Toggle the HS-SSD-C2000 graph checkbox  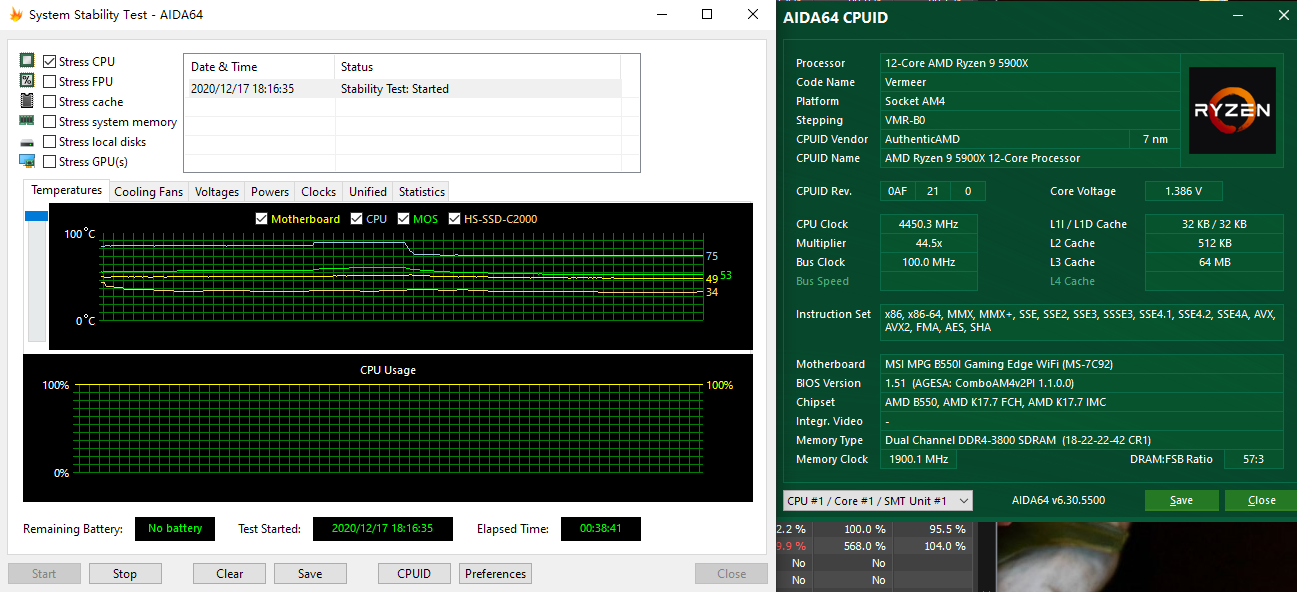click(x=455, y=219)
